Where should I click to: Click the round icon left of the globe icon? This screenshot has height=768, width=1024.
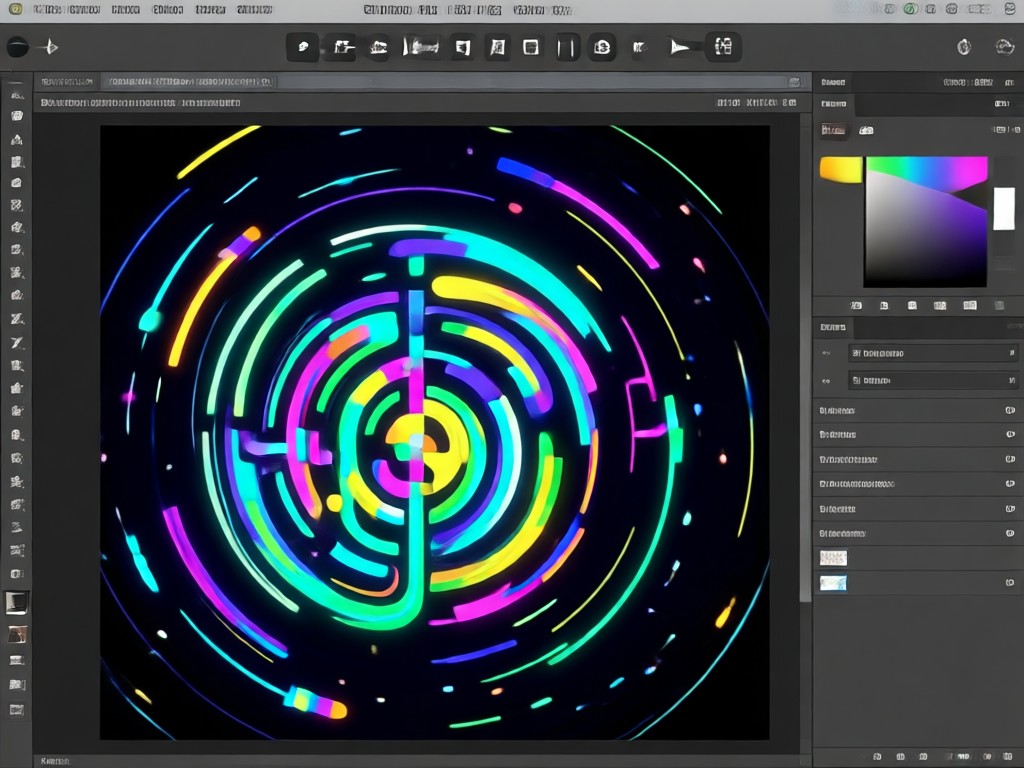click(x=964, y=47)
